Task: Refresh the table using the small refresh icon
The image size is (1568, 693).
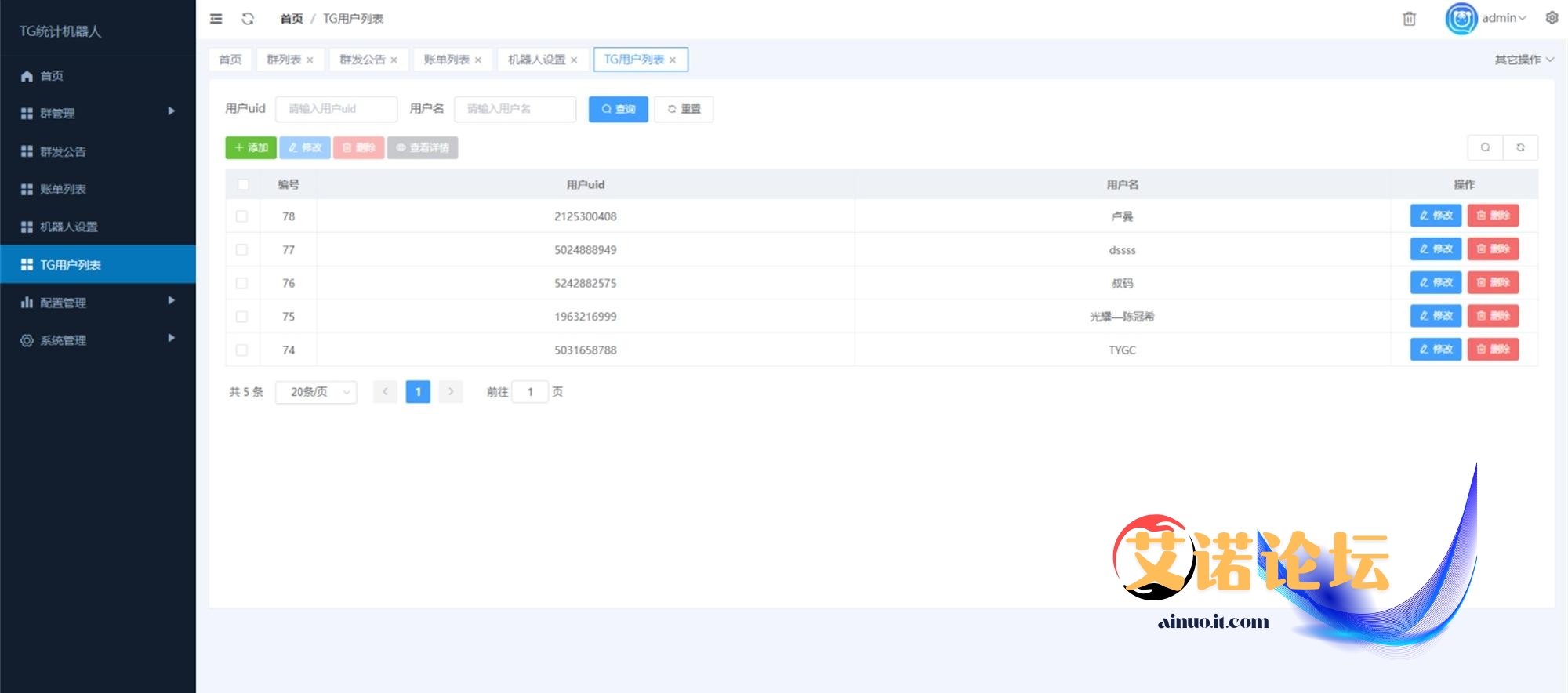Action: point(1520,147)
